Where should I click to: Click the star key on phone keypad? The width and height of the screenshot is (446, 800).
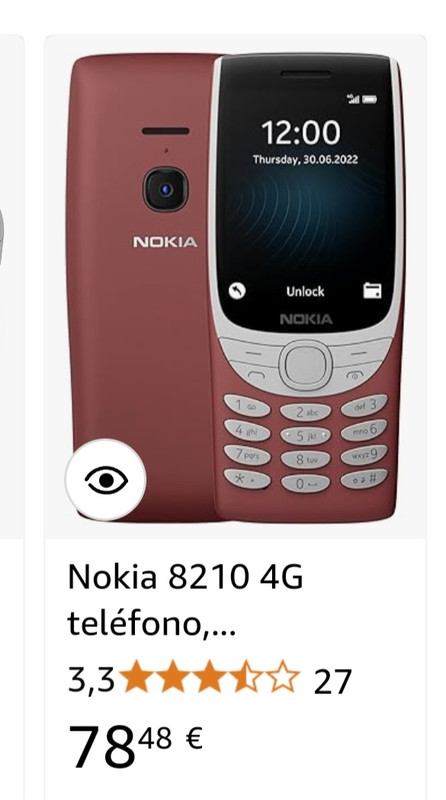[x=247, y=480]
